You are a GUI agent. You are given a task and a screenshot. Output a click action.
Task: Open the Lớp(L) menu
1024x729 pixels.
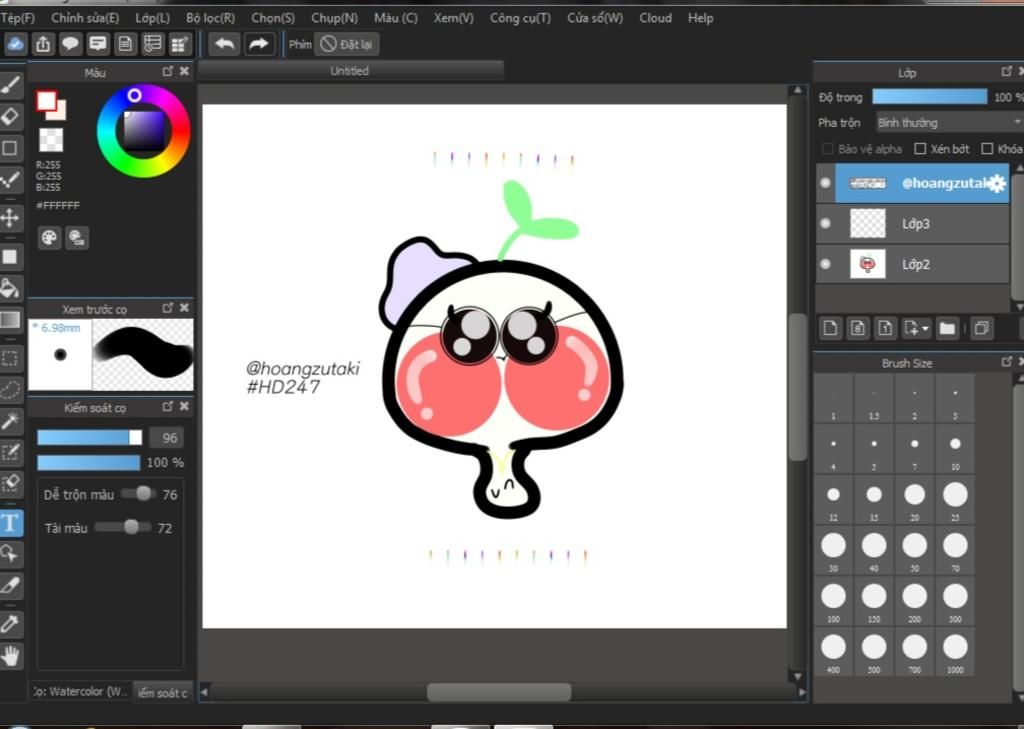(152, 18)
